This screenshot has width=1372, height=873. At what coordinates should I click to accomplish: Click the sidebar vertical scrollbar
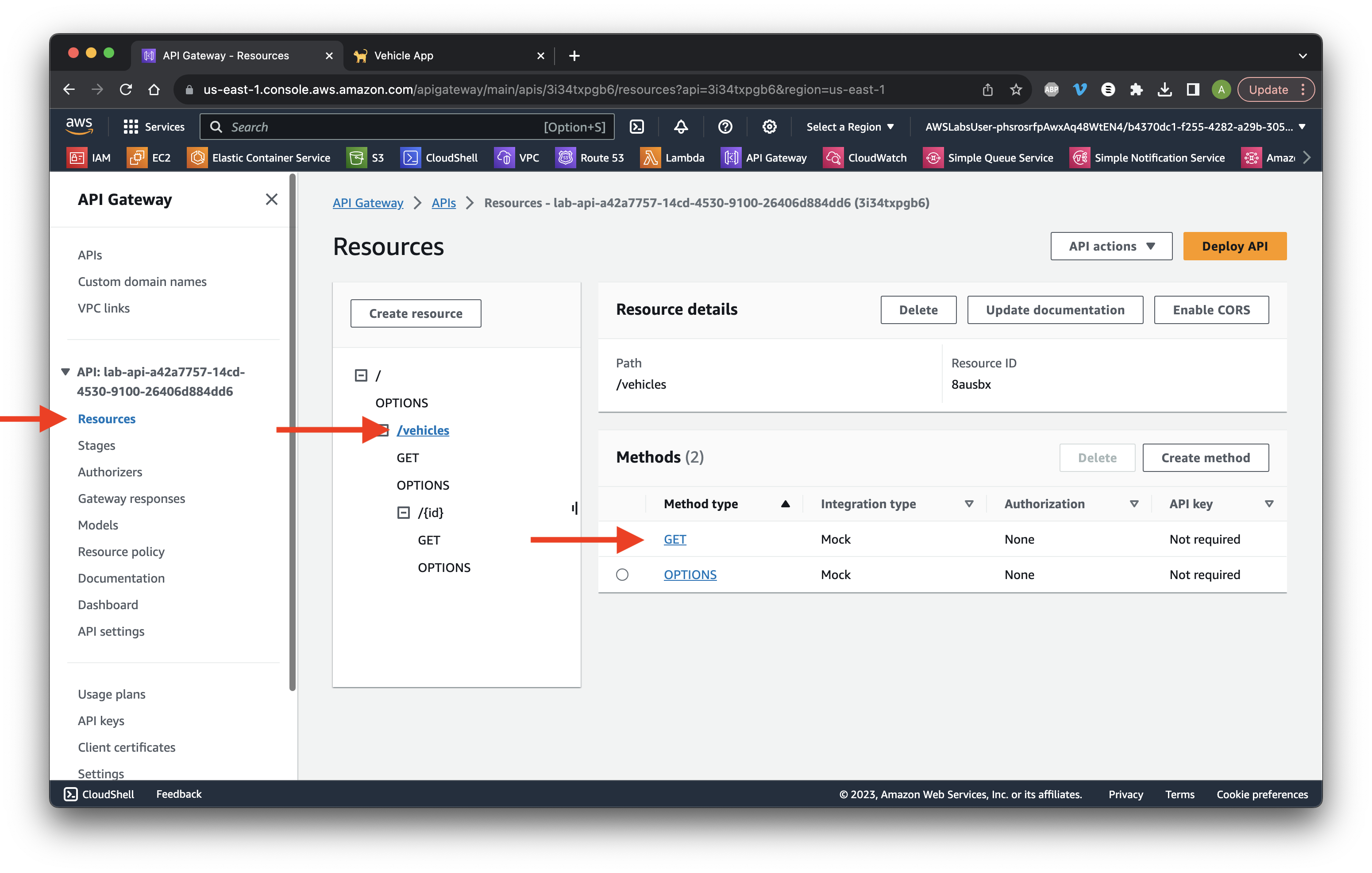(292, 432)
